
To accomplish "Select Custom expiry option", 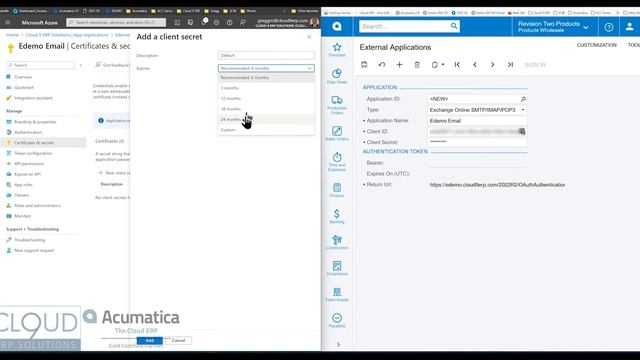I will 266,130.
